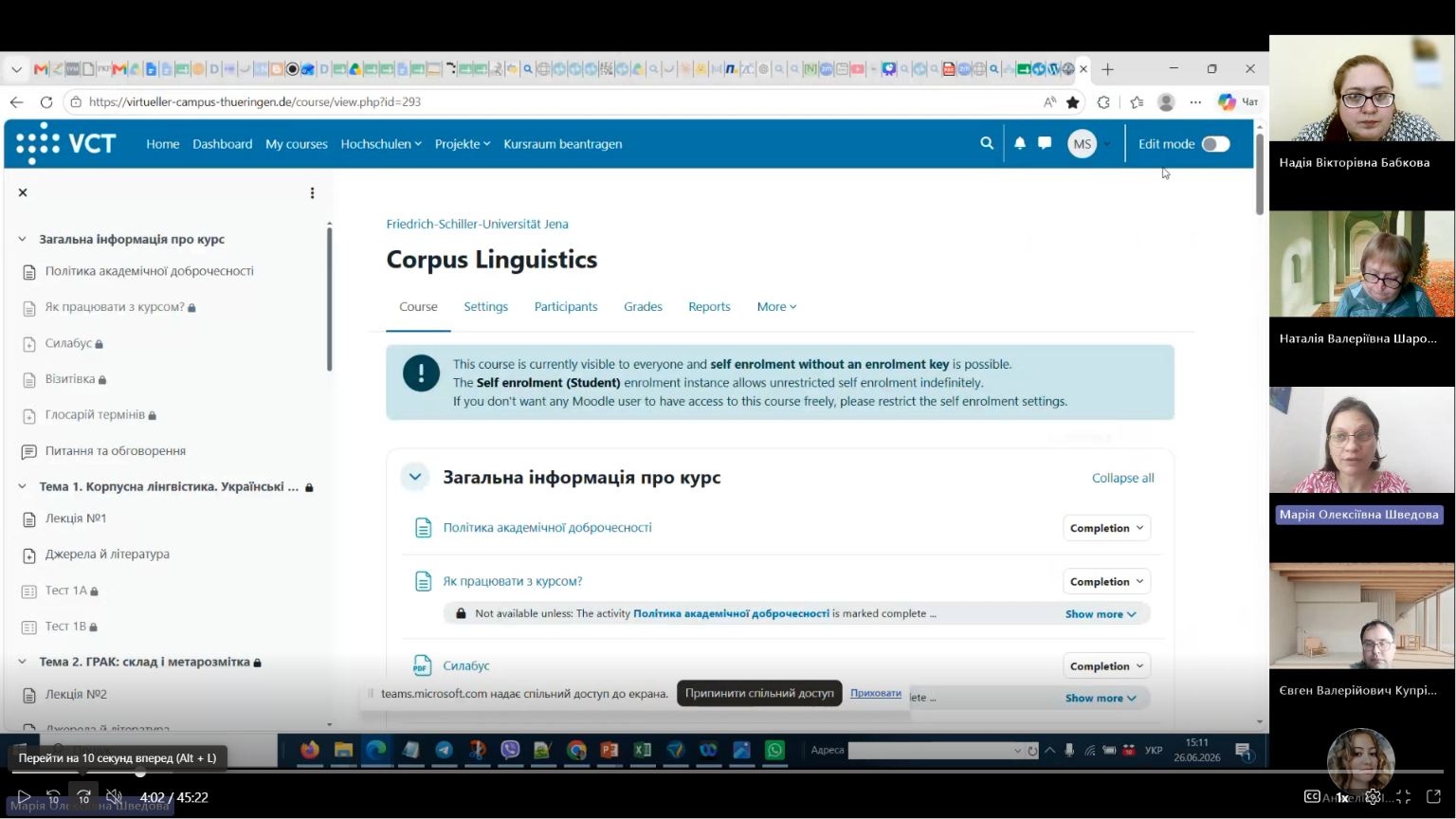Open the course index three-dot options menu

coord(312,192)
